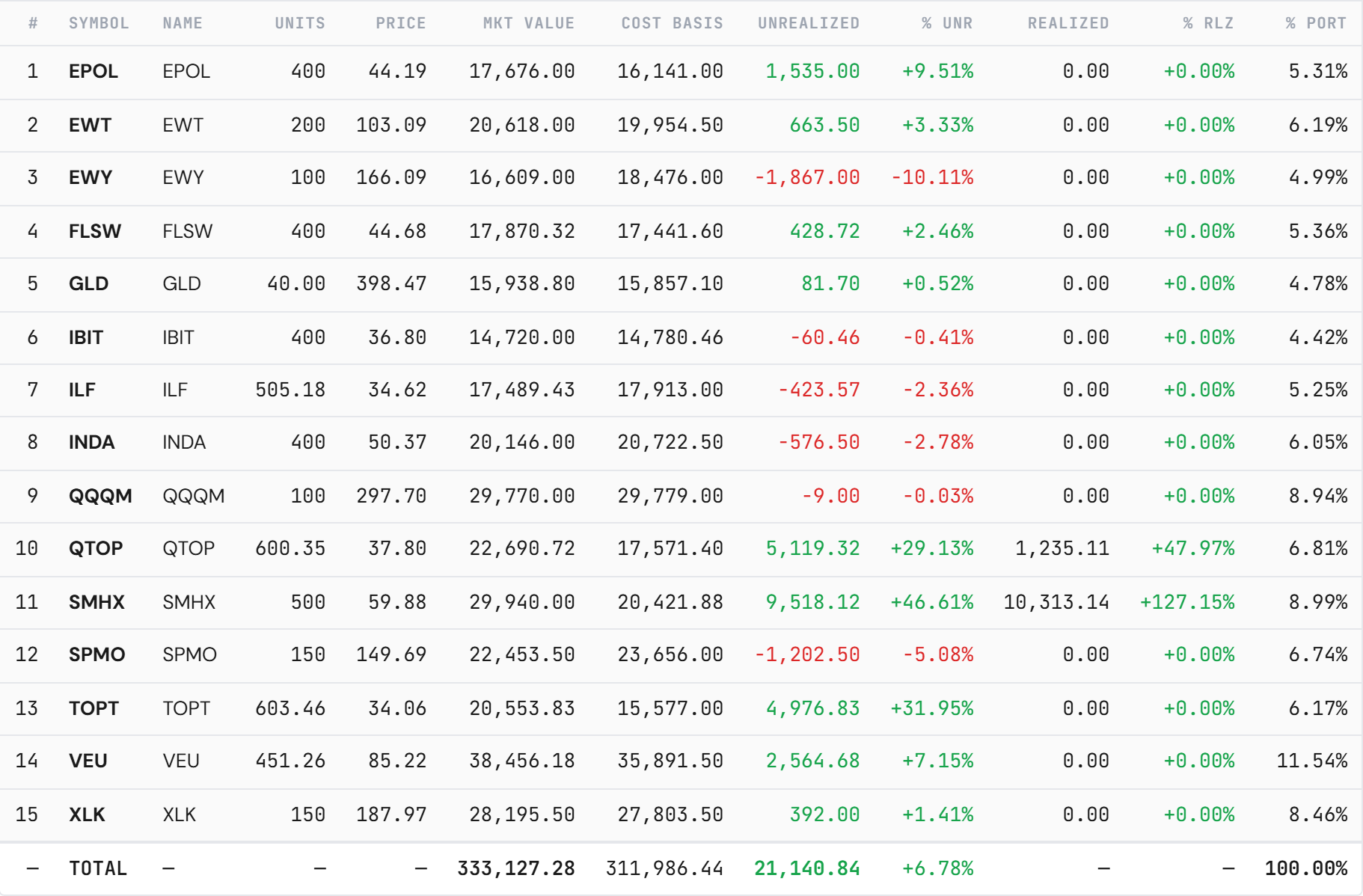
Task: Select the bold SPMO symbol
Action: point(97,654)
